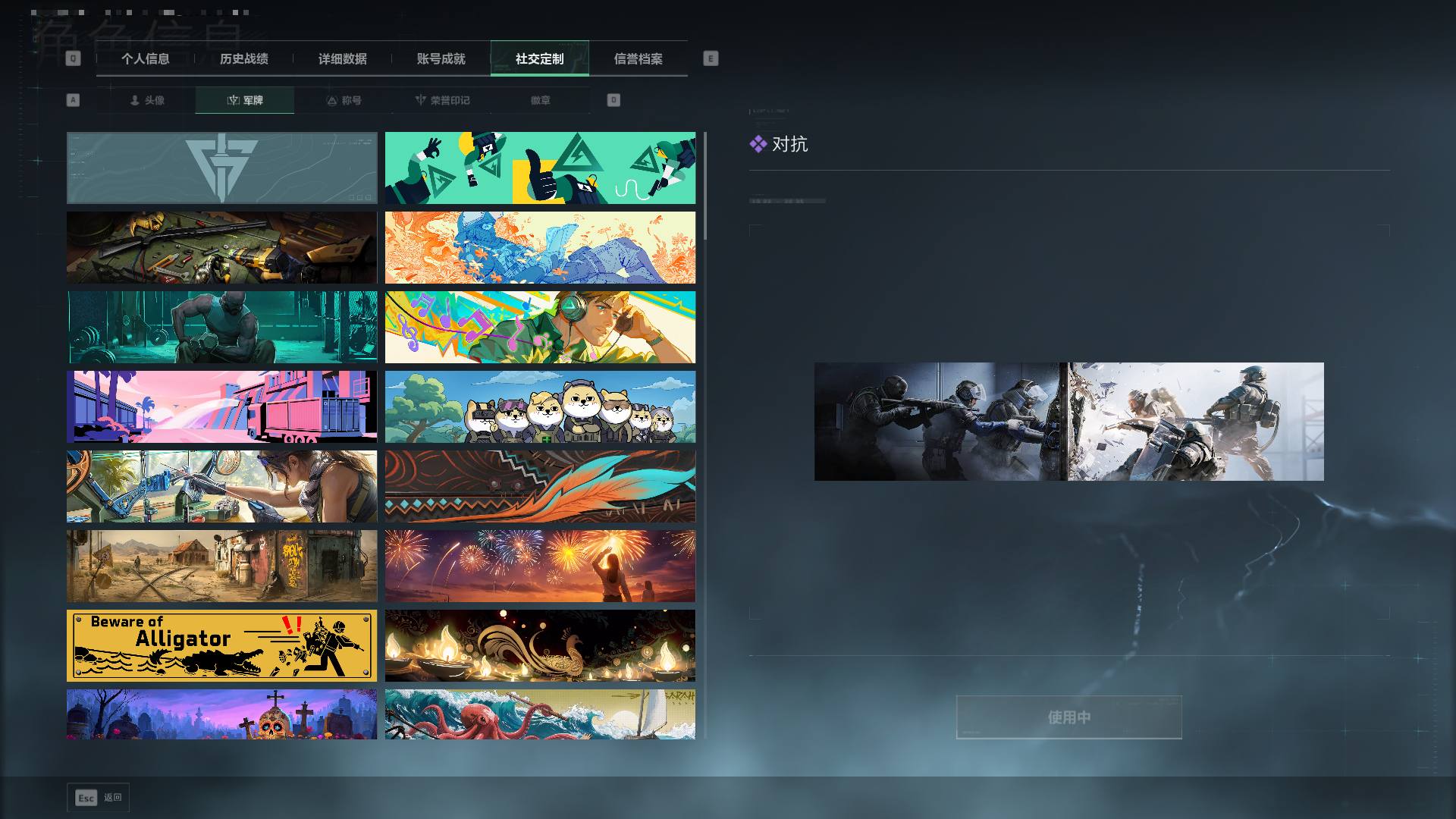Click the 使用中 button
This screenshot has height=819, width=1456.
[1069, 717]
